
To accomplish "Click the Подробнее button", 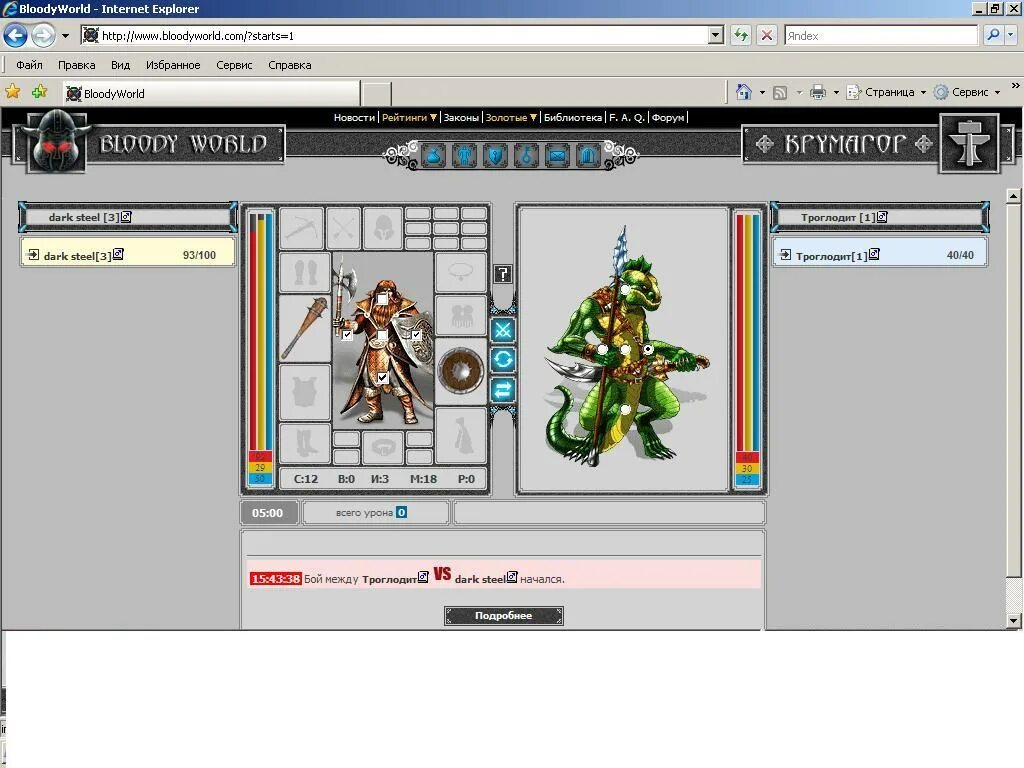I will click(504, 615).
